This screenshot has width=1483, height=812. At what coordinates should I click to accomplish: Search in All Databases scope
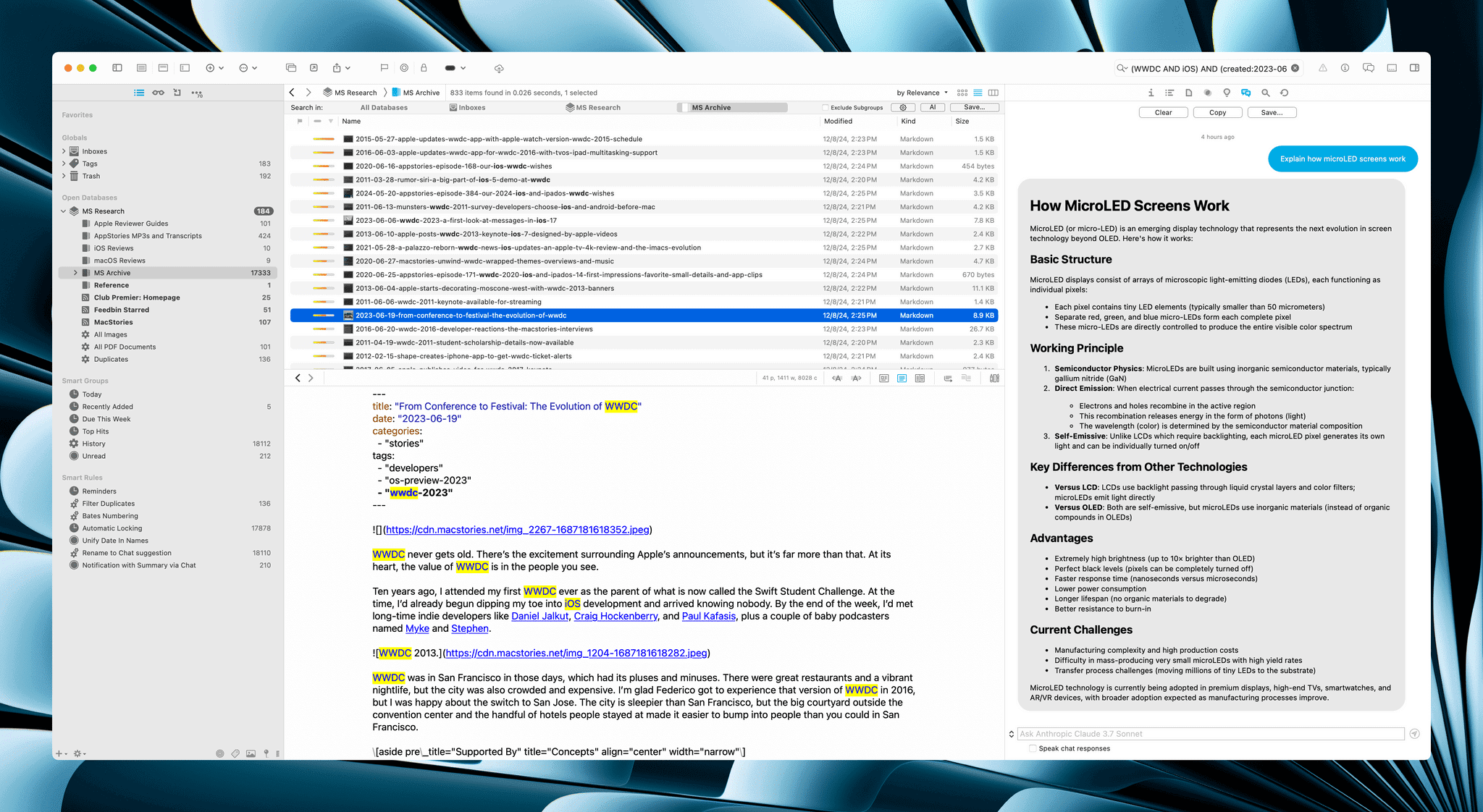click(x=384, y=108)
